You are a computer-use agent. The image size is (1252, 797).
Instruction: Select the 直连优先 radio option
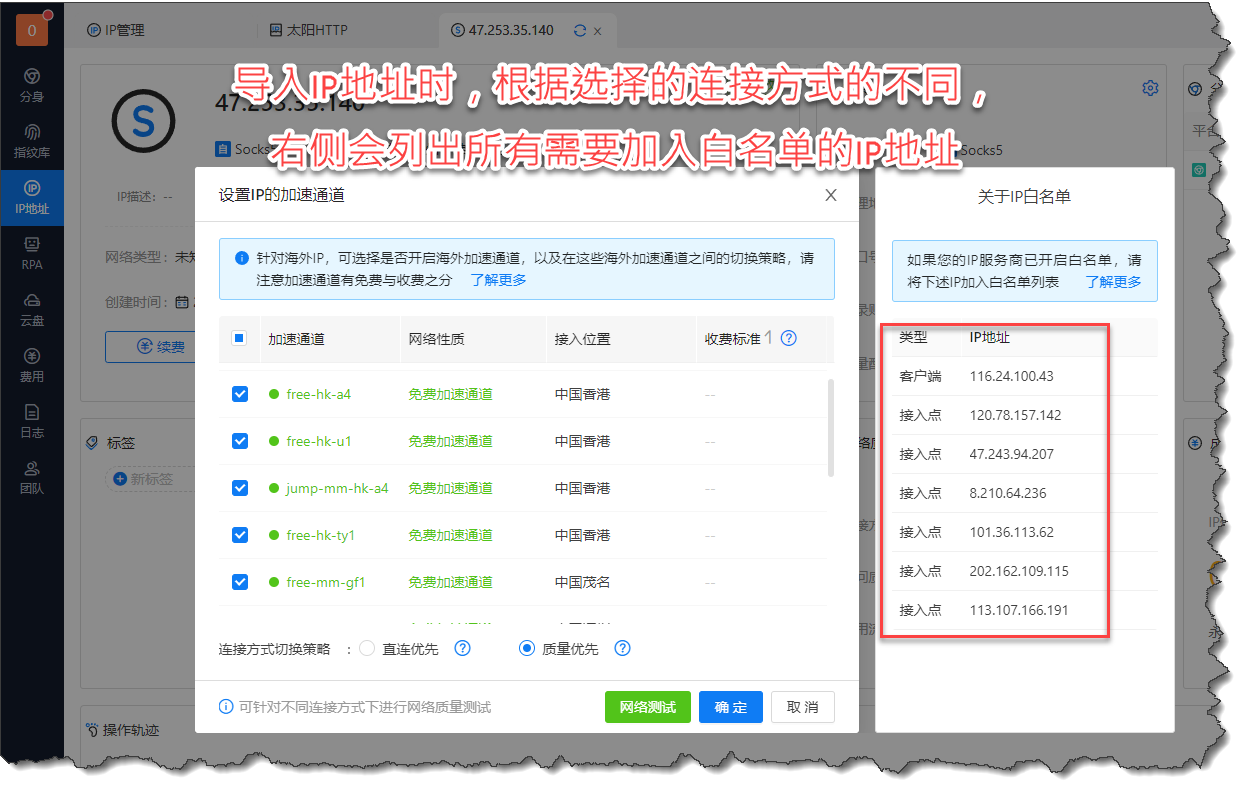pyautogui.click(x=366, y=648)
